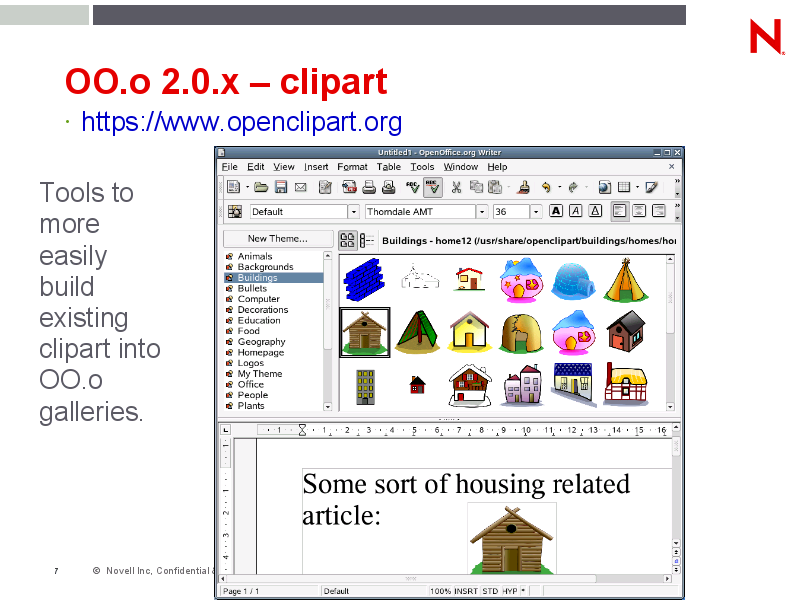The image size is (800, 600).
Task: Toggle the AutoSpellcheck button
Action: click(433, 187)
